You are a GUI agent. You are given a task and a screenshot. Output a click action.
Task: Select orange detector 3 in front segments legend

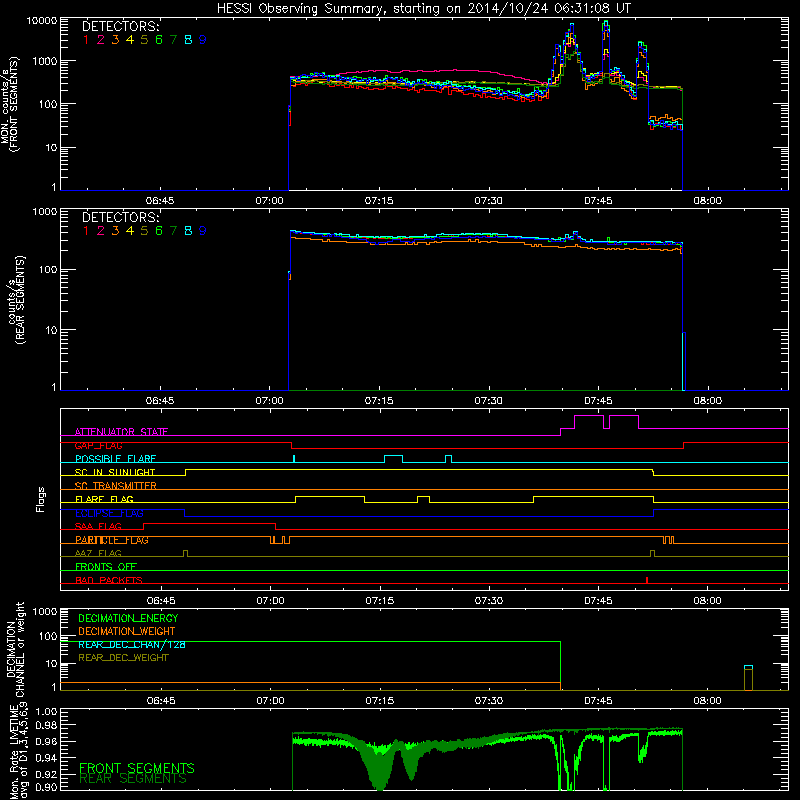tap(115, 40)
